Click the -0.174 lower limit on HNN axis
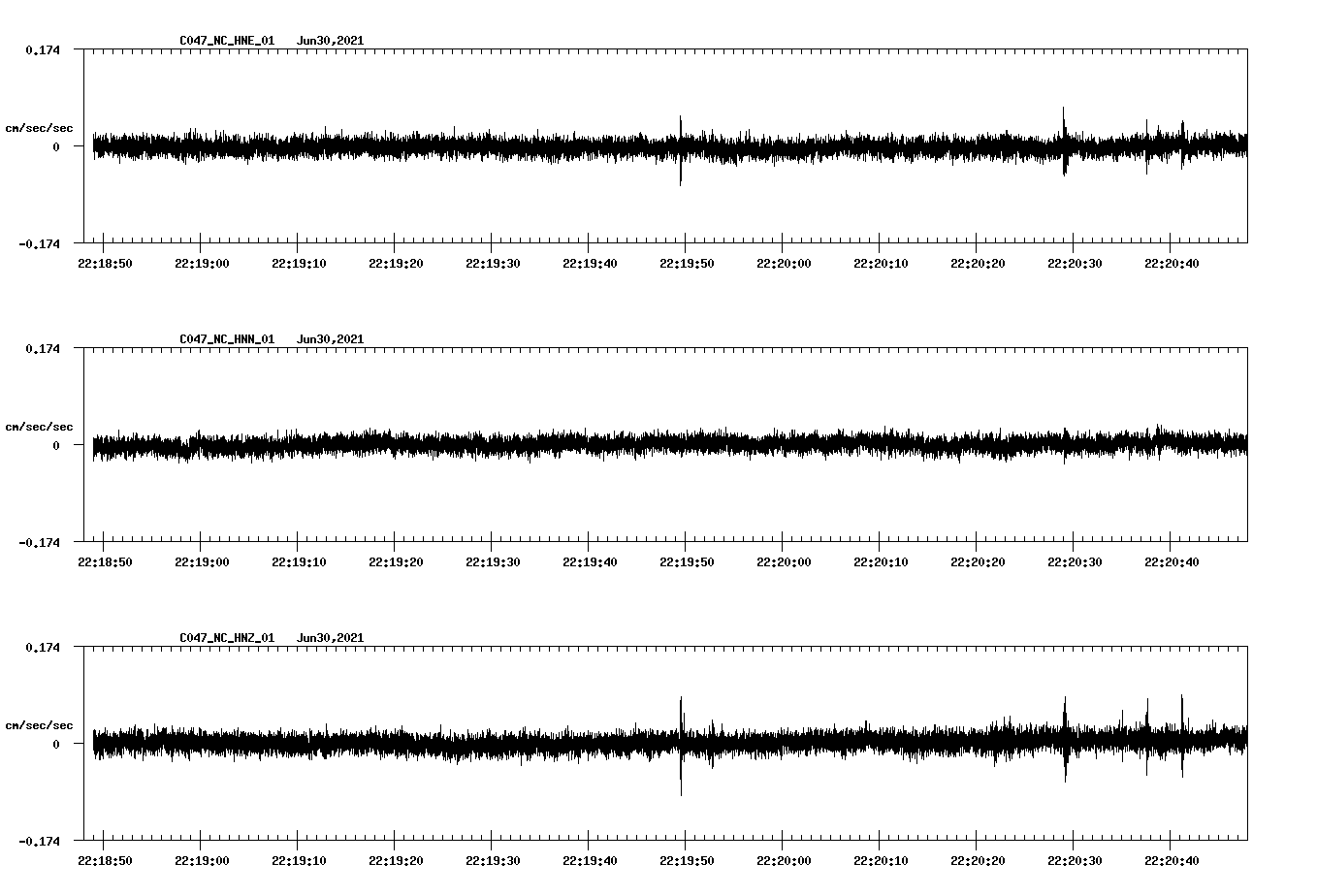Image resolution: width=1317 pixels, height=896 pixels. [39, 542]
